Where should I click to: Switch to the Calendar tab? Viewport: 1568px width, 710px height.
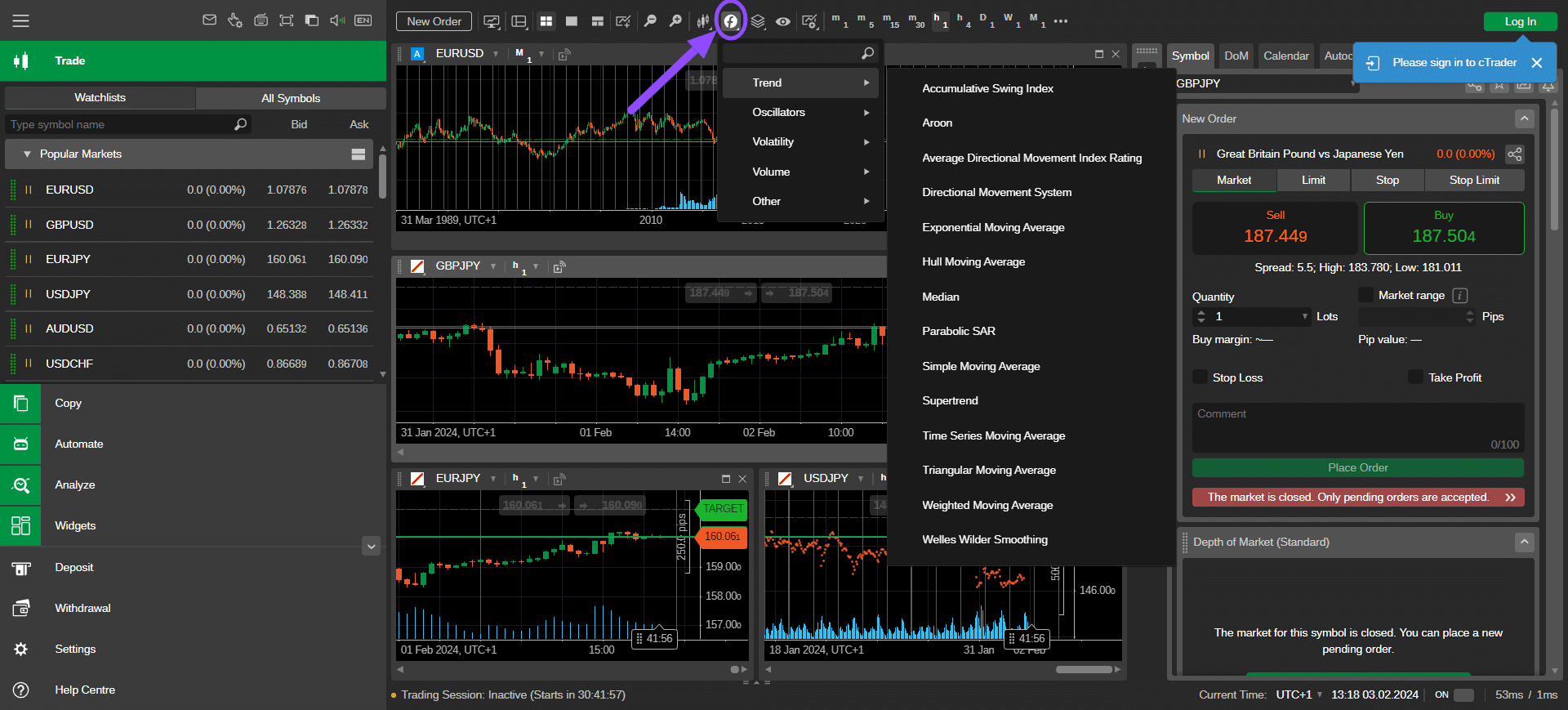[x=1285, y=56]
